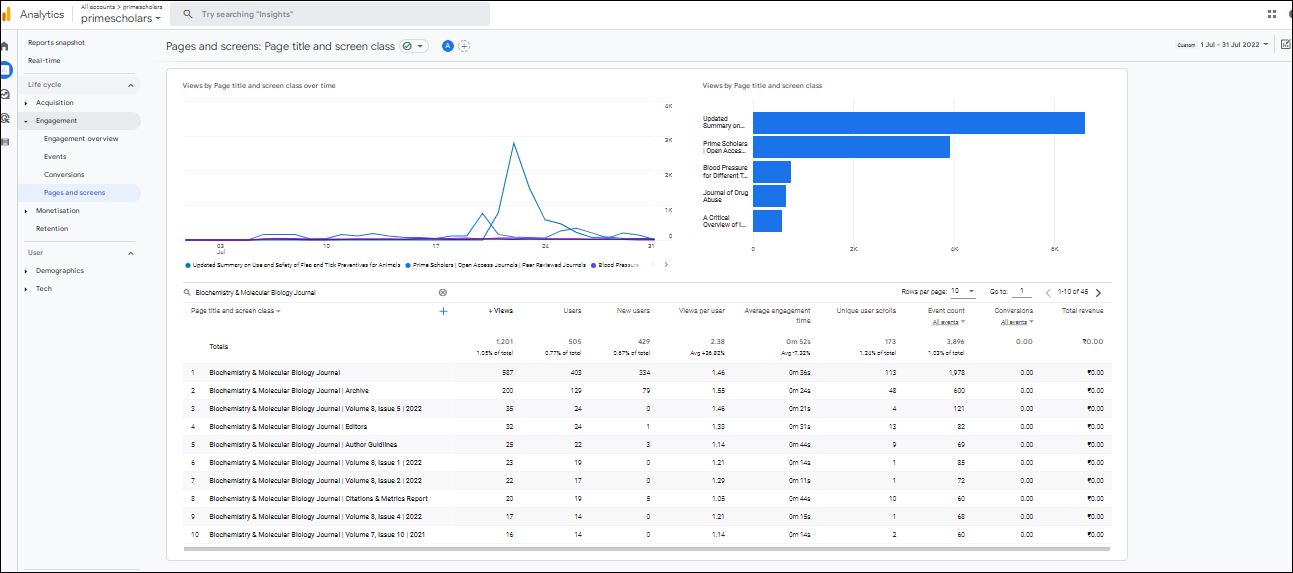This screenshot has width=1293, height=573.
Task: Open the primescholars account selector dropdown
Action: click(121, 19)
